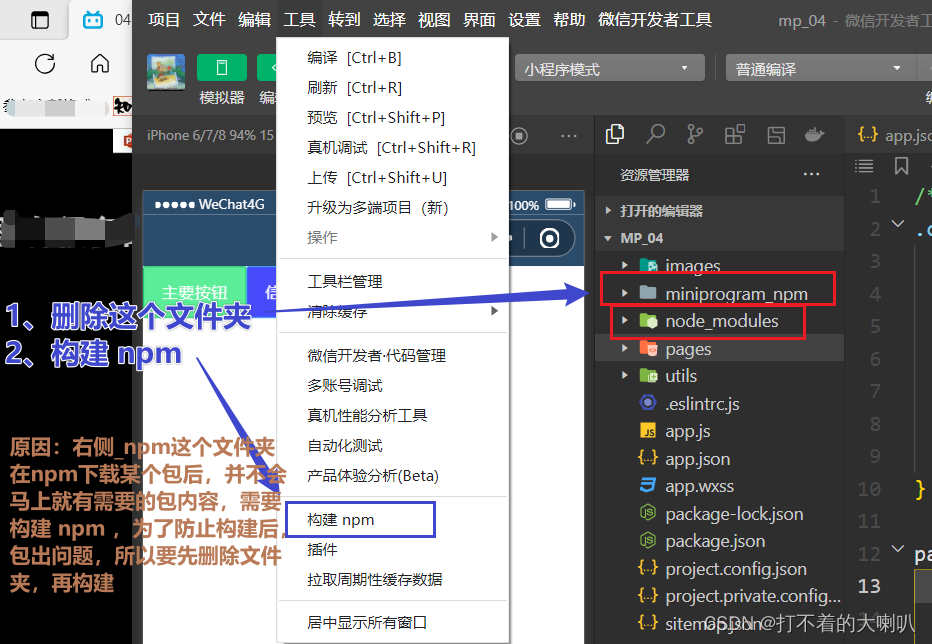Open the Extensions blocks icon
This screenshot has width=932, height=644.
[735, 134]
